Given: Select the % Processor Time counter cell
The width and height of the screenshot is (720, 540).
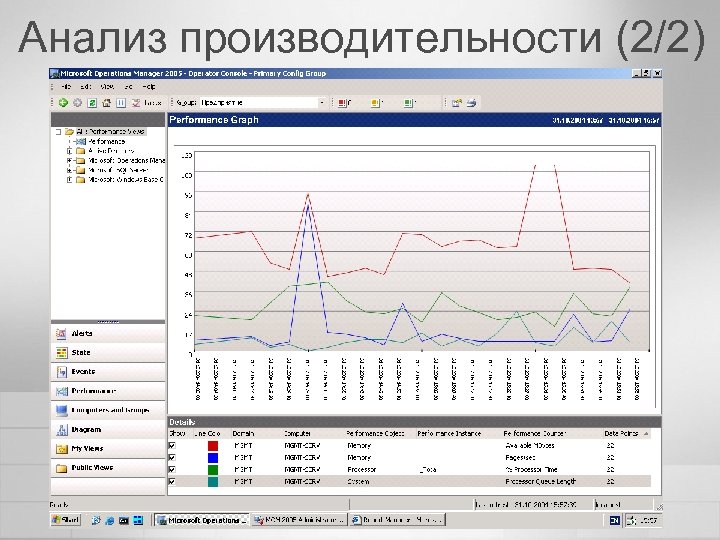Looking at the screenshot, I should 531,470.
